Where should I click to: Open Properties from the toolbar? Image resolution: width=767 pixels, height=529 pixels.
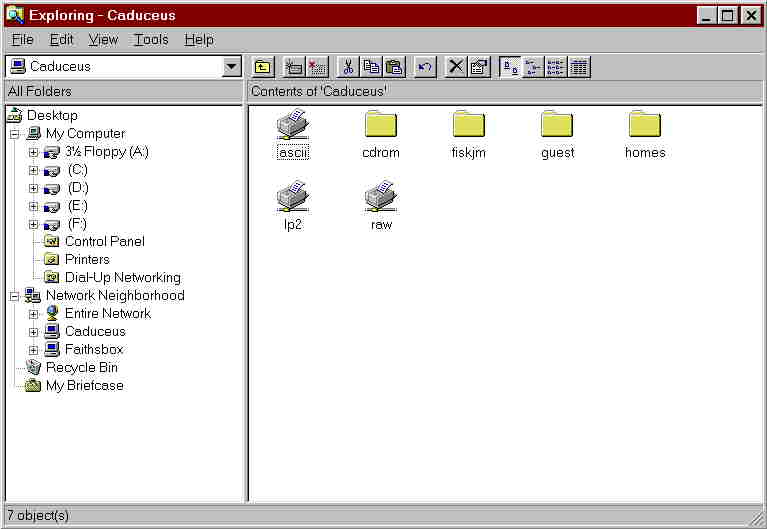pyautogui.click(x=479, y=67)
